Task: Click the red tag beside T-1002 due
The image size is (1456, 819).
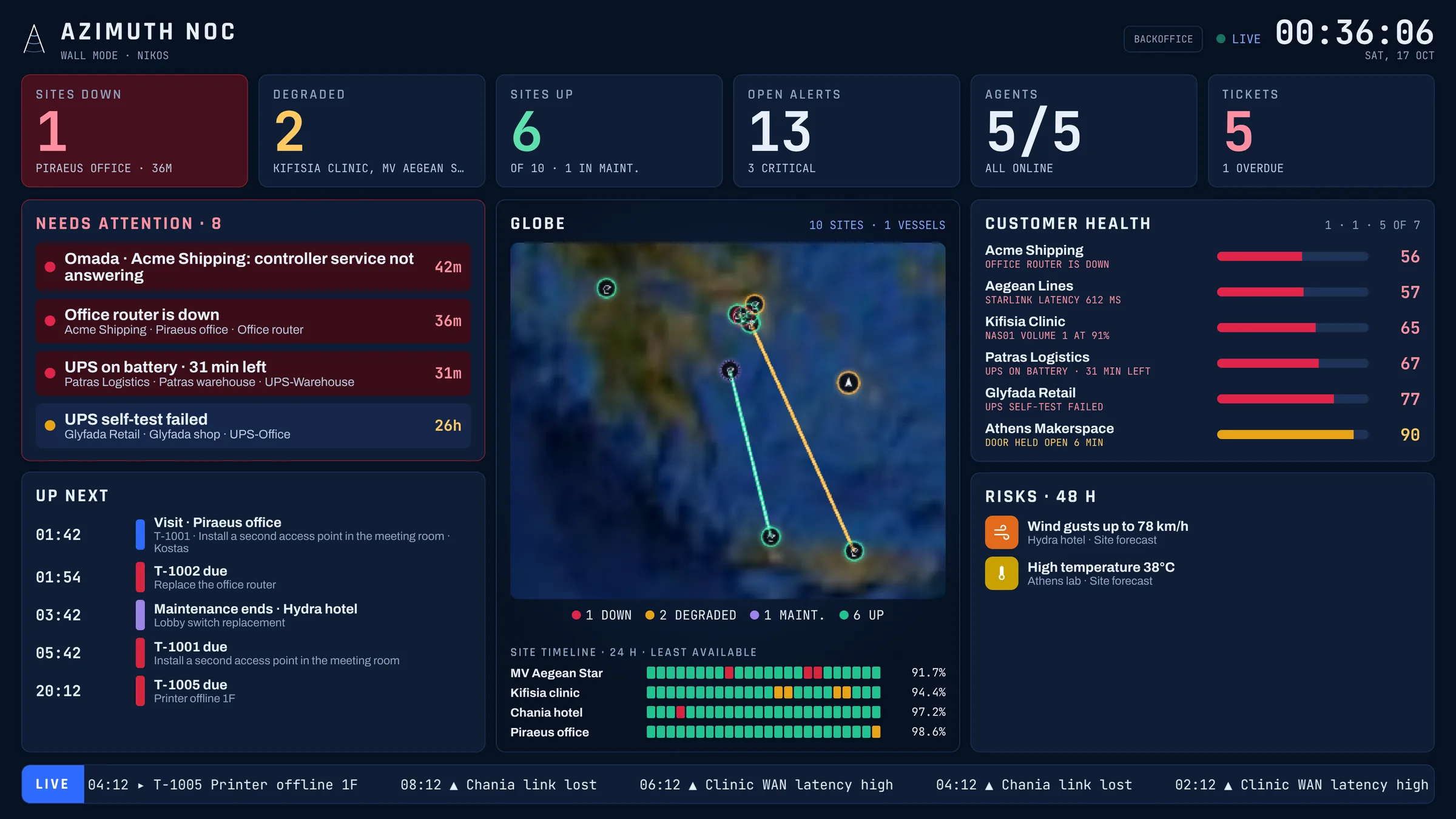Action: [x=140, y=577]
